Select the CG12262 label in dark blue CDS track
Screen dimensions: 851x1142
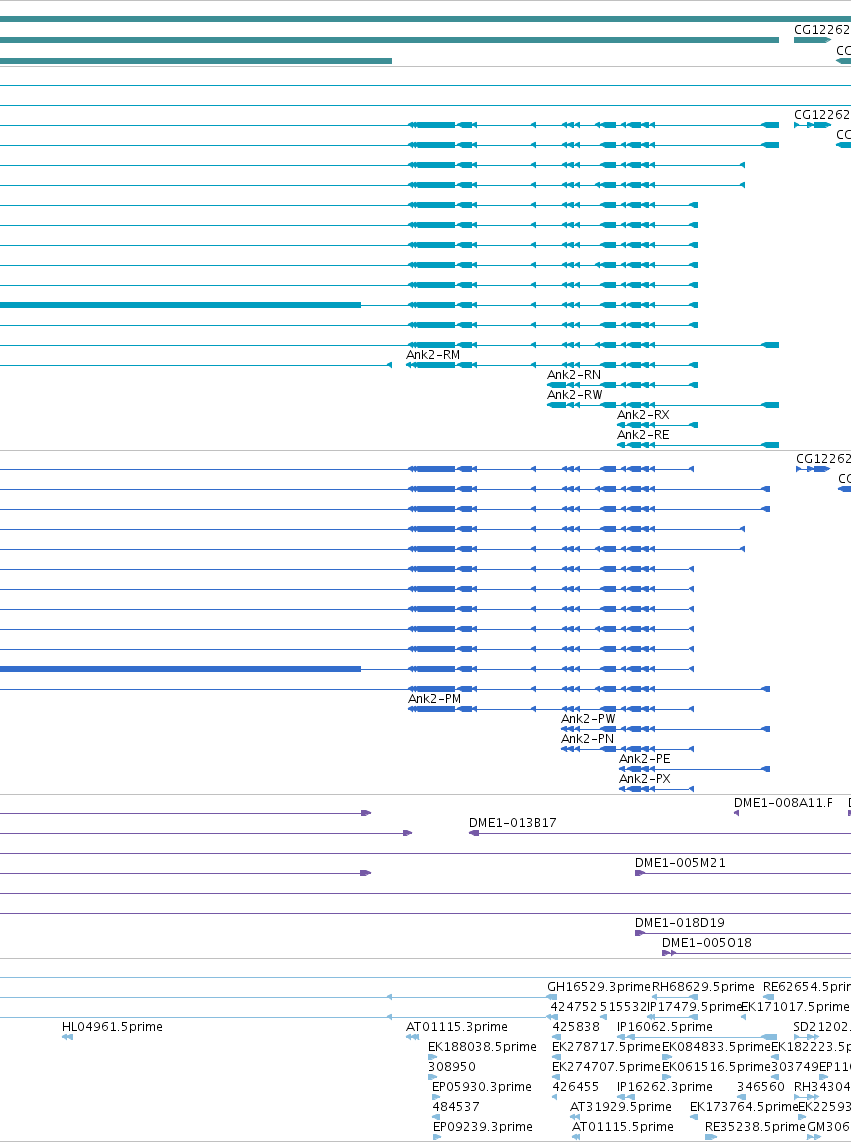pyautogui.click(x=823, y=458)
